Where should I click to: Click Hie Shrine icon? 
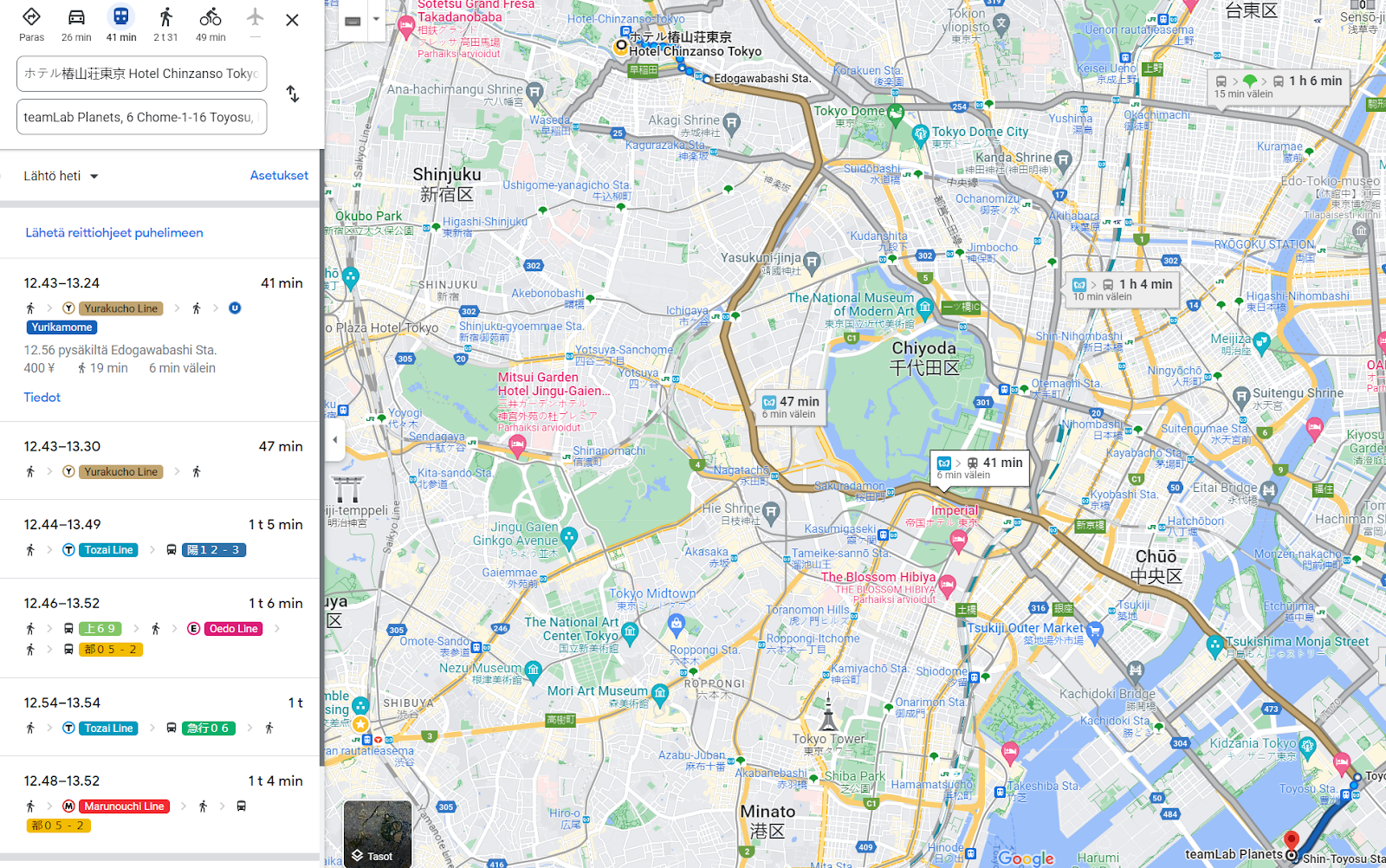tap(772, 511)
